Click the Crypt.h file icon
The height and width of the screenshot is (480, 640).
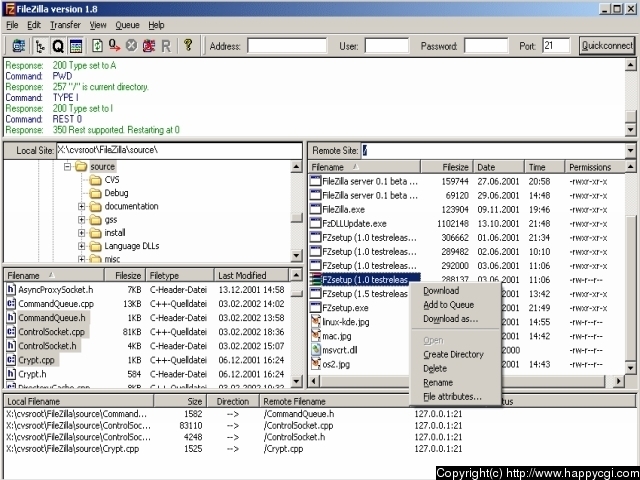[11, 374]
